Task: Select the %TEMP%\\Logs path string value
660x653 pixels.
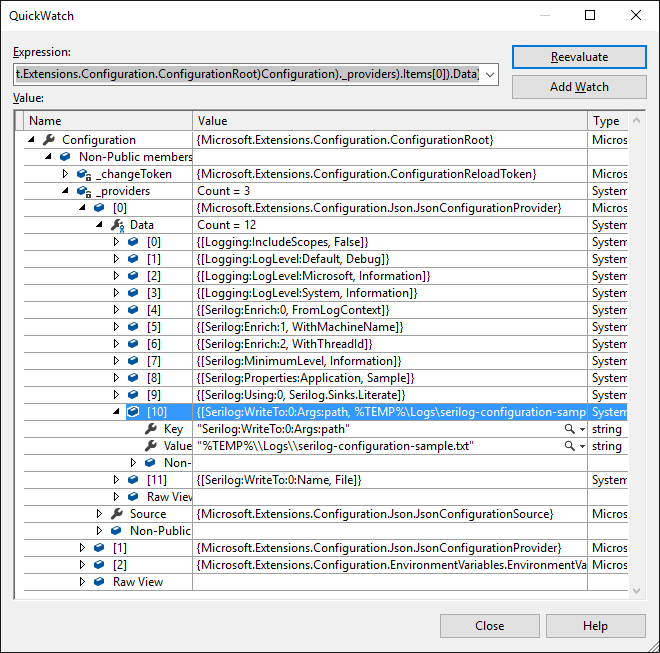Action: point(335,446)
